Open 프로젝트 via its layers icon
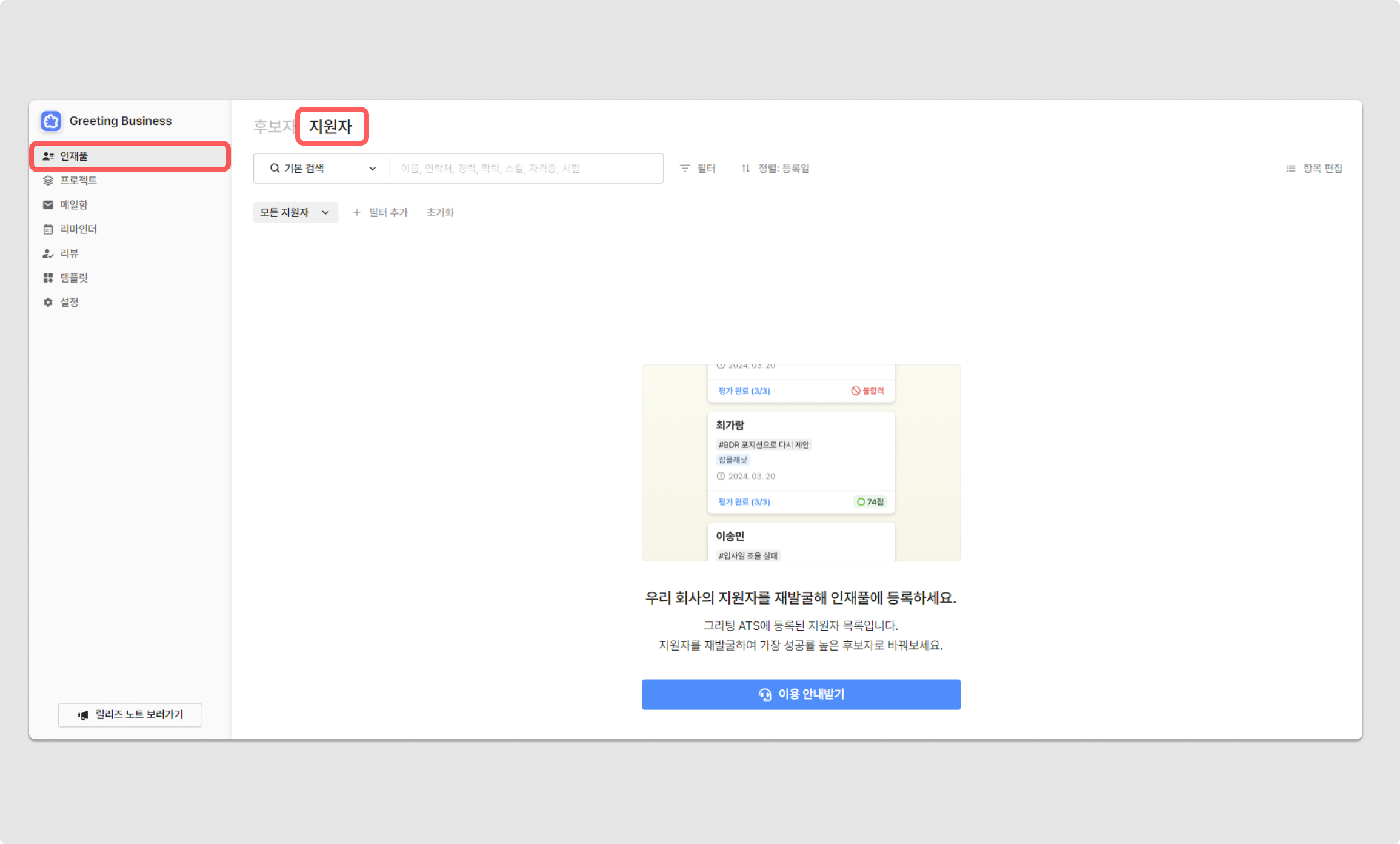This screenshot has height=844, width=1400. 48,181
